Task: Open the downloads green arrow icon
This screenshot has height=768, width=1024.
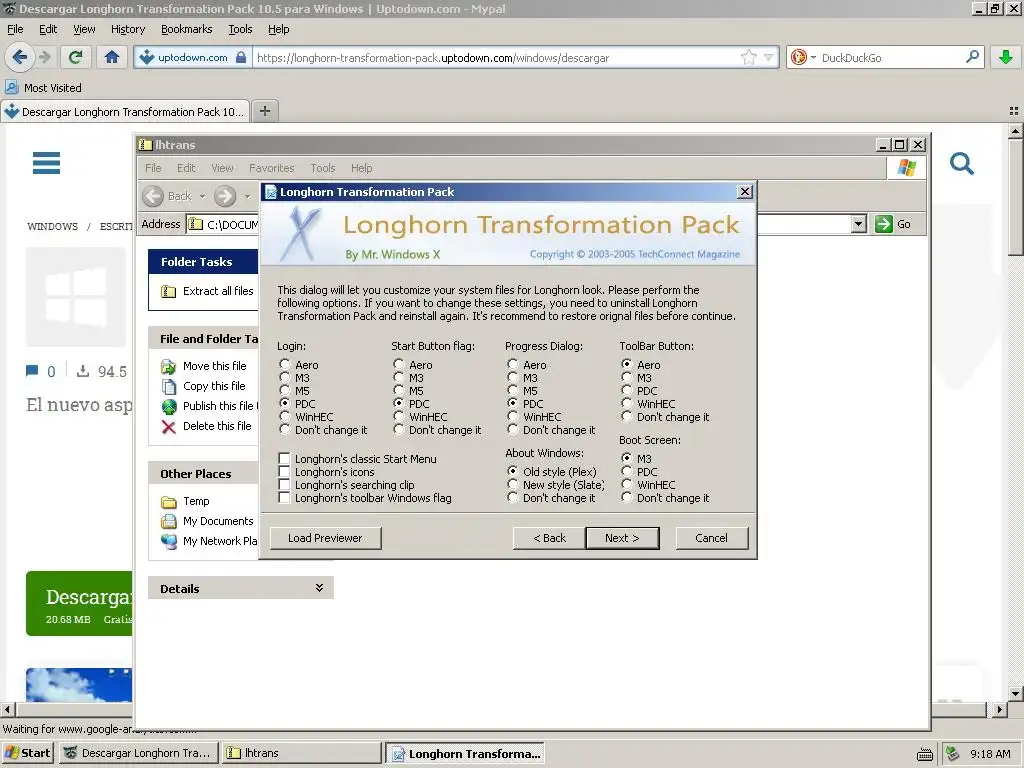Action: 1006,57
